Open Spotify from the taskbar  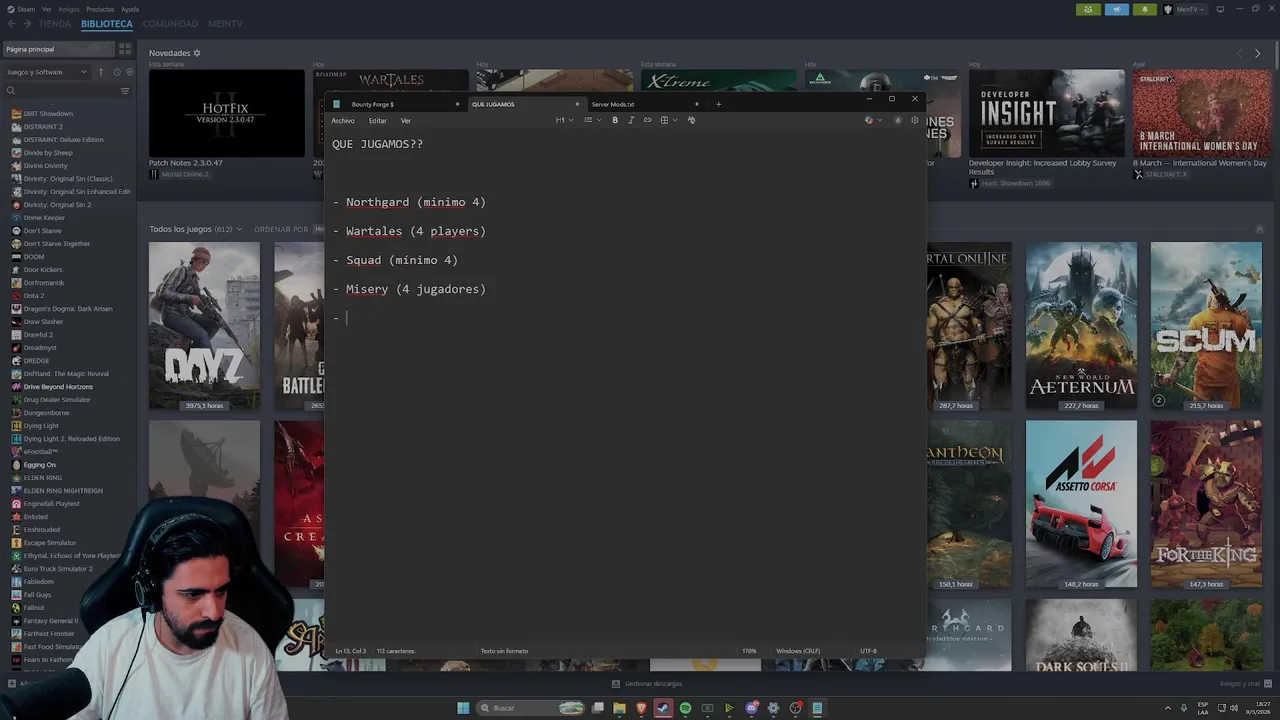(685, 708)
